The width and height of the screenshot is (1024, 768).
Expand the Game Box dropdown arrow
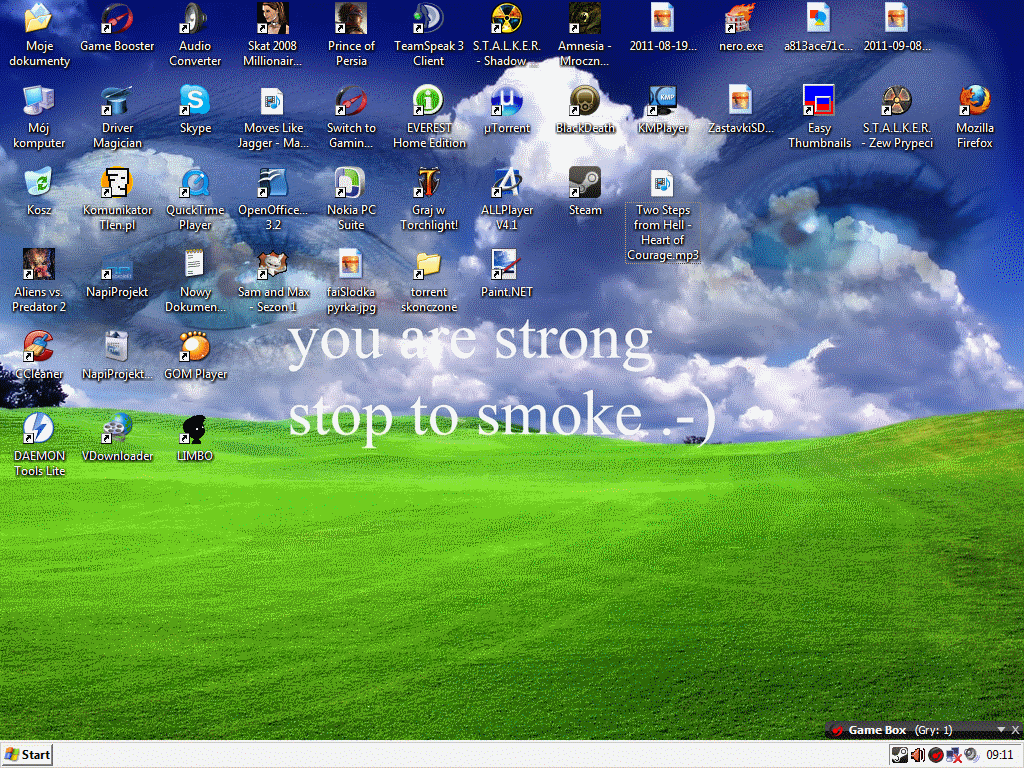click(x=1001, y=730)
